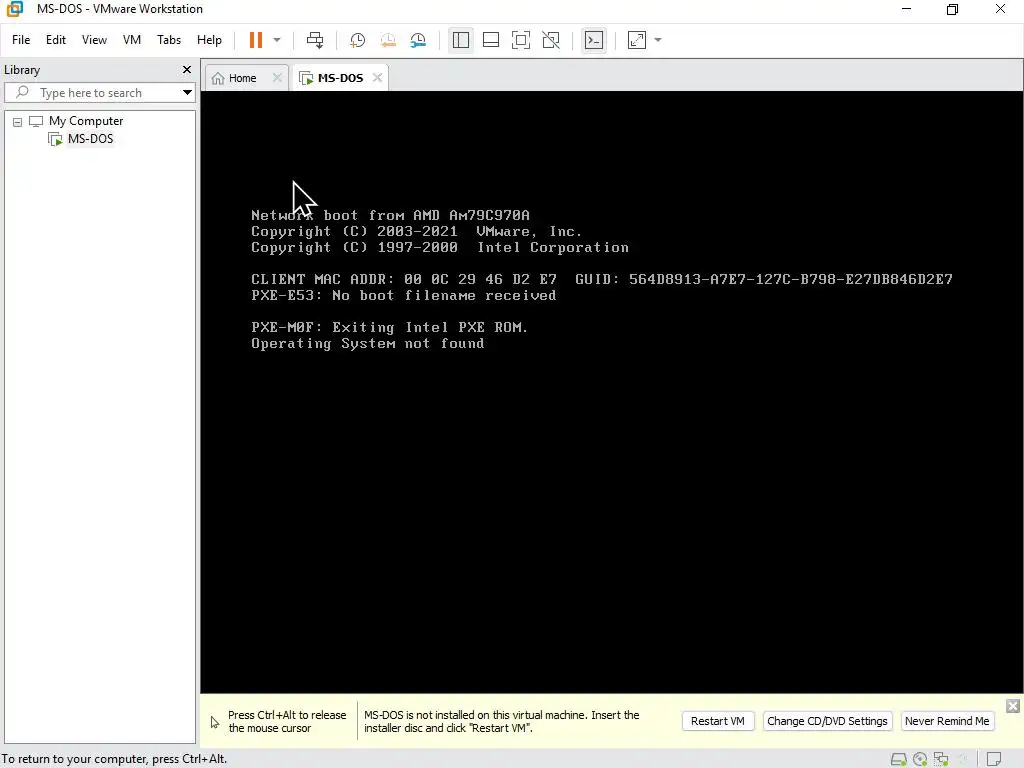Collapse the My Computer tree node
The height and width of the screenshot is (768, 1024).
pyautogui.click(x=18, y=121)
